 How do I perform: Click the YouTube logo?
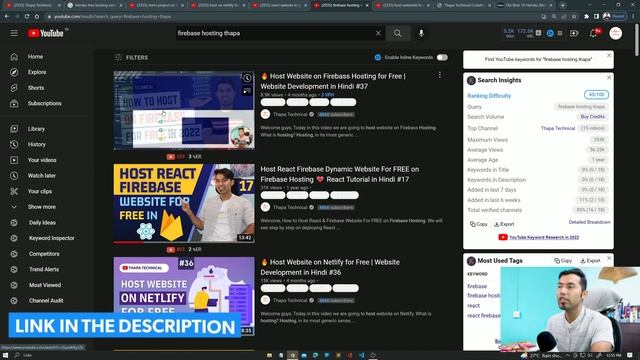[x=46, y=33]
